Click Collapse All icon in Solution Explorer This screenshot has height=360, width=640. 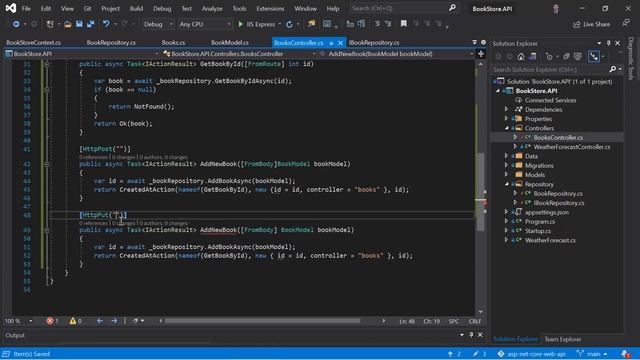(x=566, y=57)
